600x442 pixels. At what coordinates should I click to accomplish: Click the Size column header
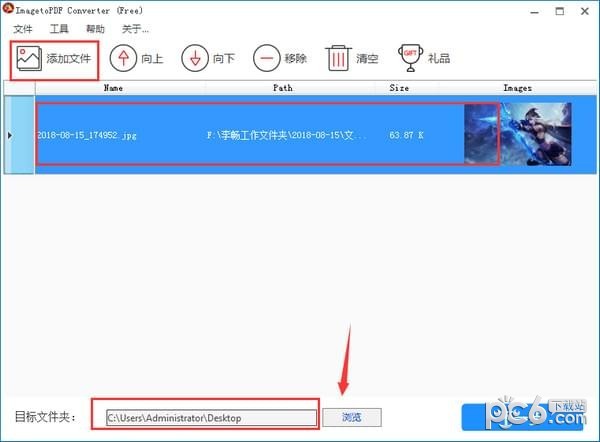click(x=399, y=88)
